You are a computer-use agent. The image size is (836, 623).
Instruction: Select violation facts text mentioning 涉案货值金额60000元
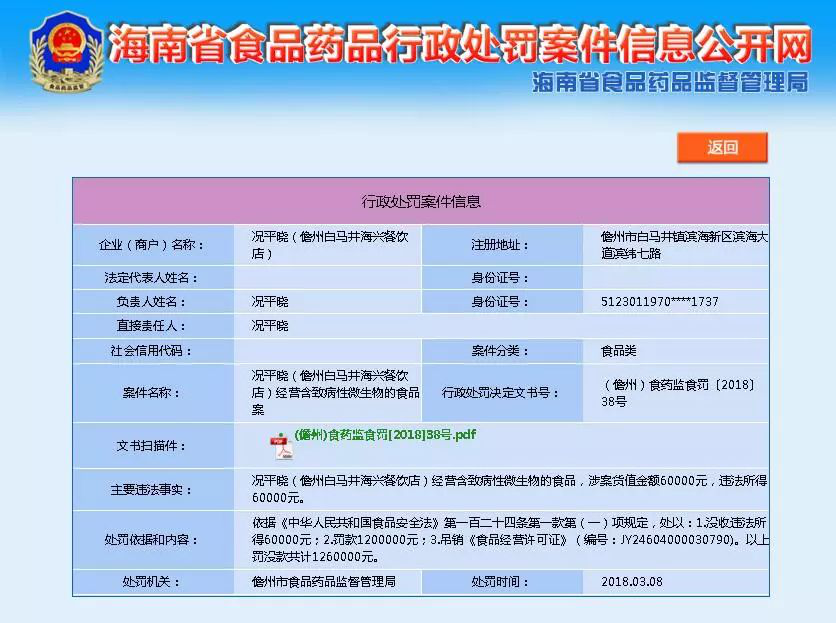[x=509, y=489]
